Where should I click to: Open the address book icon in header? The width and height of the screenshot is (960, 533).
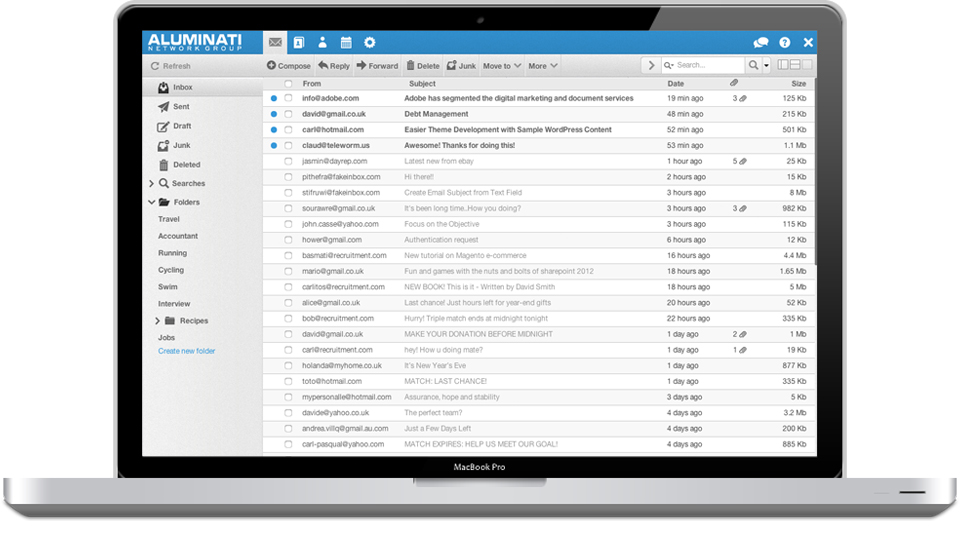click(x=298, y=43)
